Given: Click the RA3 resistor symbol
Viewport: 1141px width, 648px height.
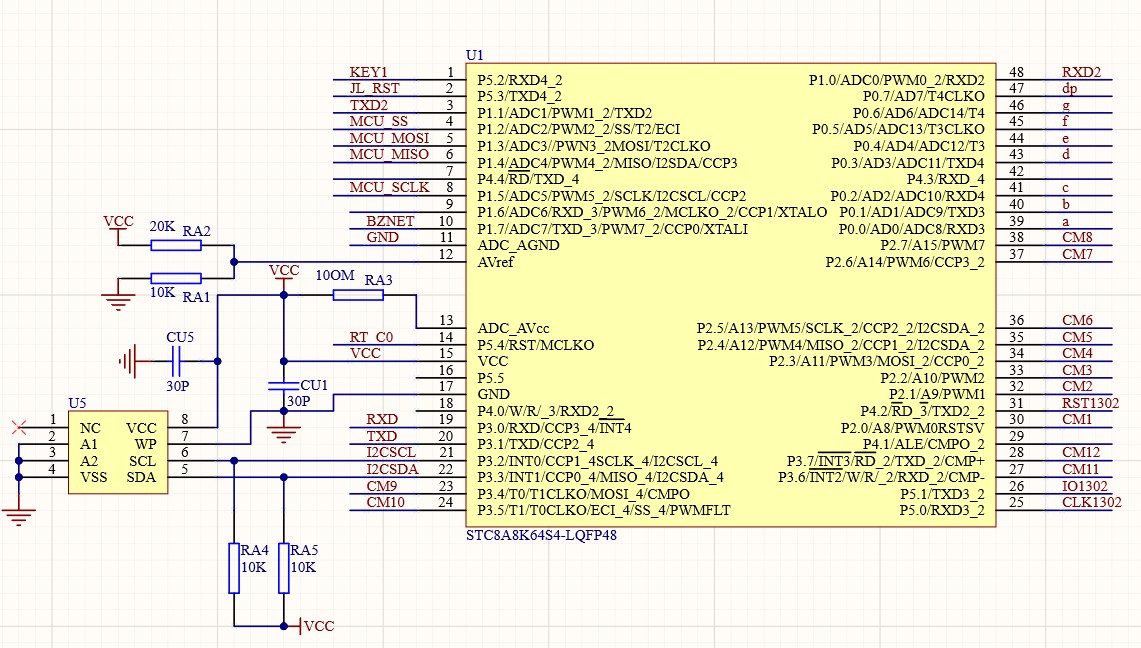Looking at the screenshot, I should pyautogui.click(x=358, y=295).
